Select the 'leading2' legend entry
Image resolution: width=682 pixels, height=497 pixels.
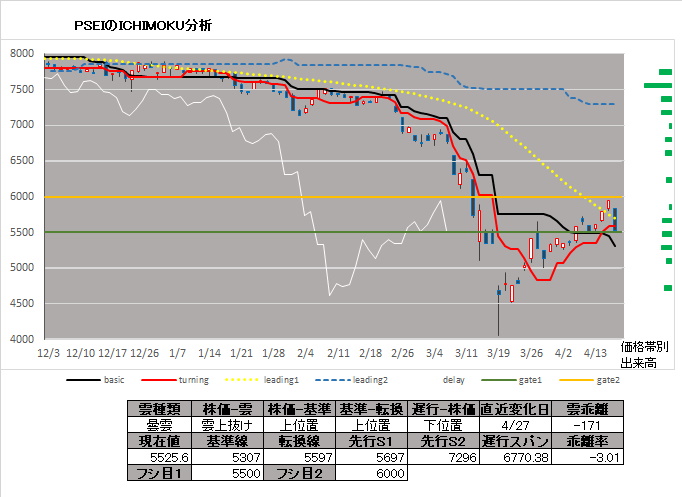point(351,380)
